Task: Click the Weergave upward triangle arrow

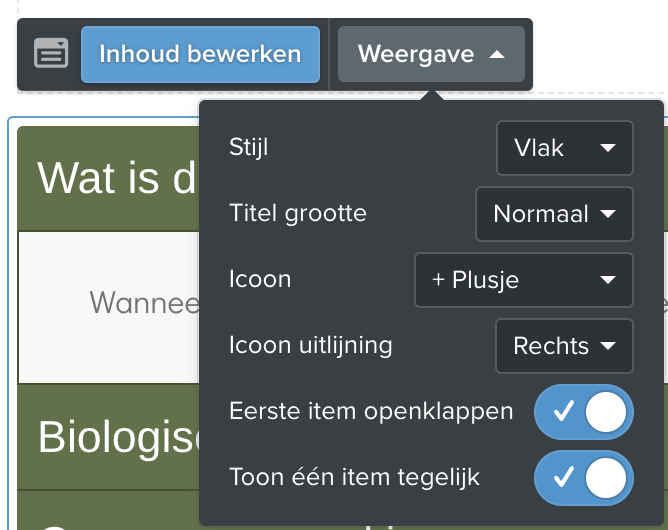Action: click(x=497, y=55)
